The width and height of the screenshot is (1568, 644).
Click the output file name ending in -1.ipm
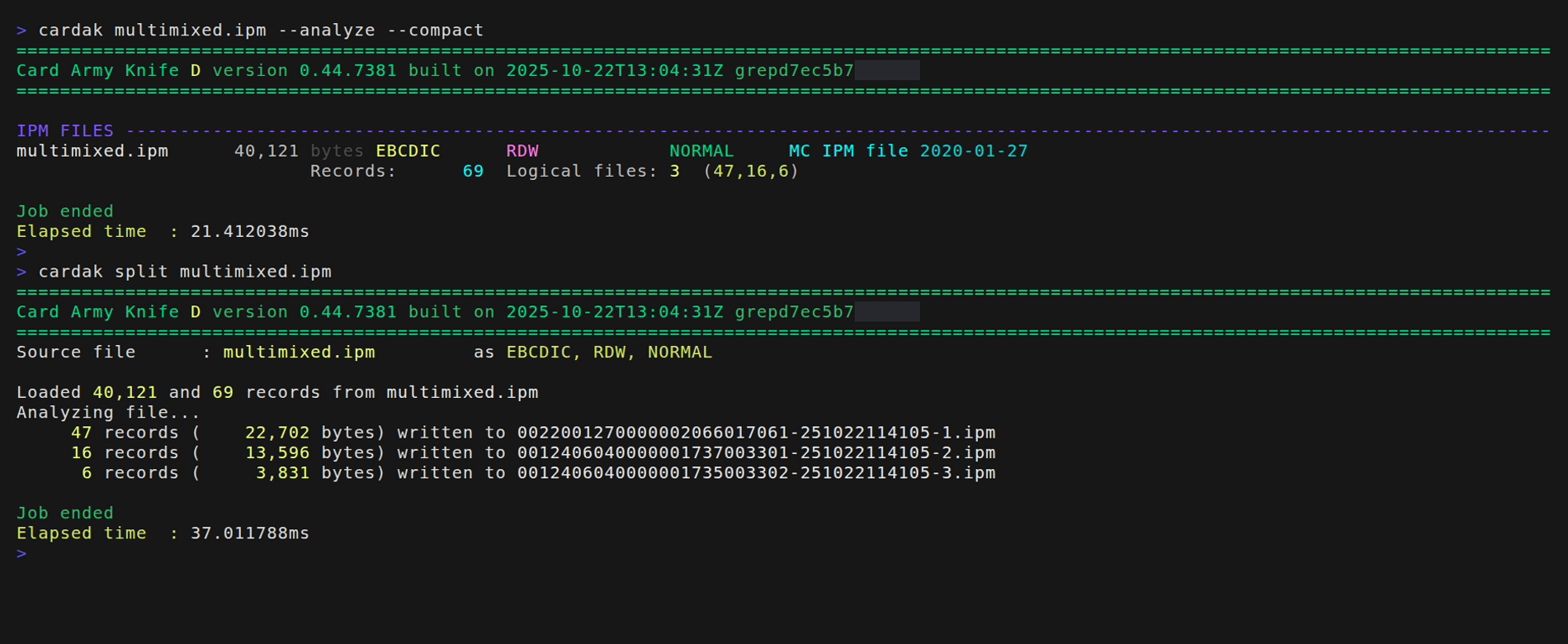pos(756,433)
